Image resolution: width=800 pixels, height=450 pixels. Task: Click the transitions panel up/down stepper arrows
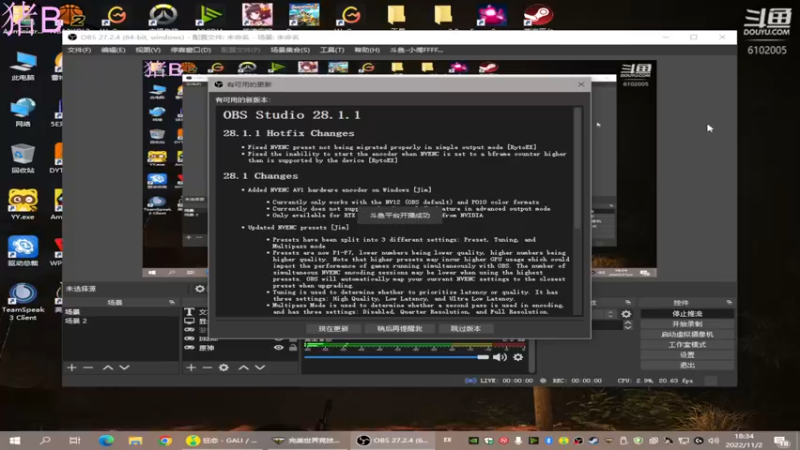pyautogui.click(x=628, y=325)
